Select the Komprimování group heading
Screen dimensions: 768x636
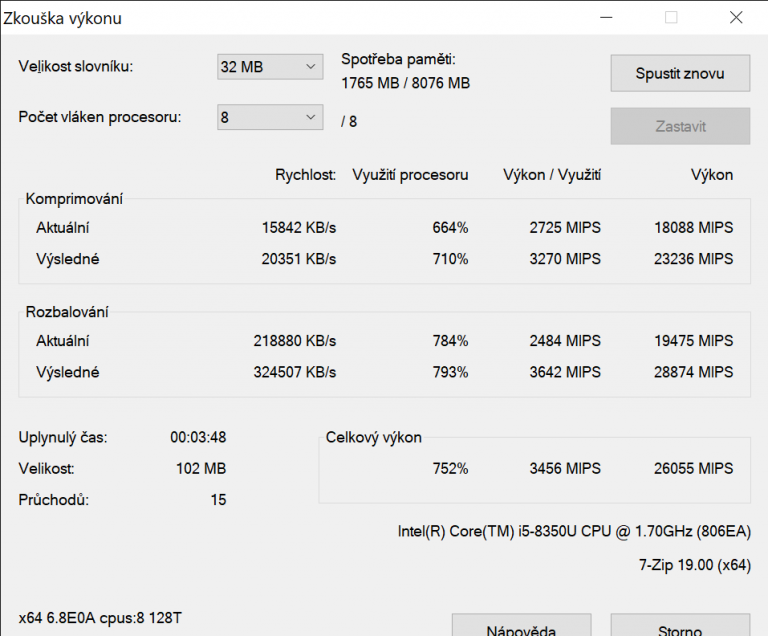74,199
